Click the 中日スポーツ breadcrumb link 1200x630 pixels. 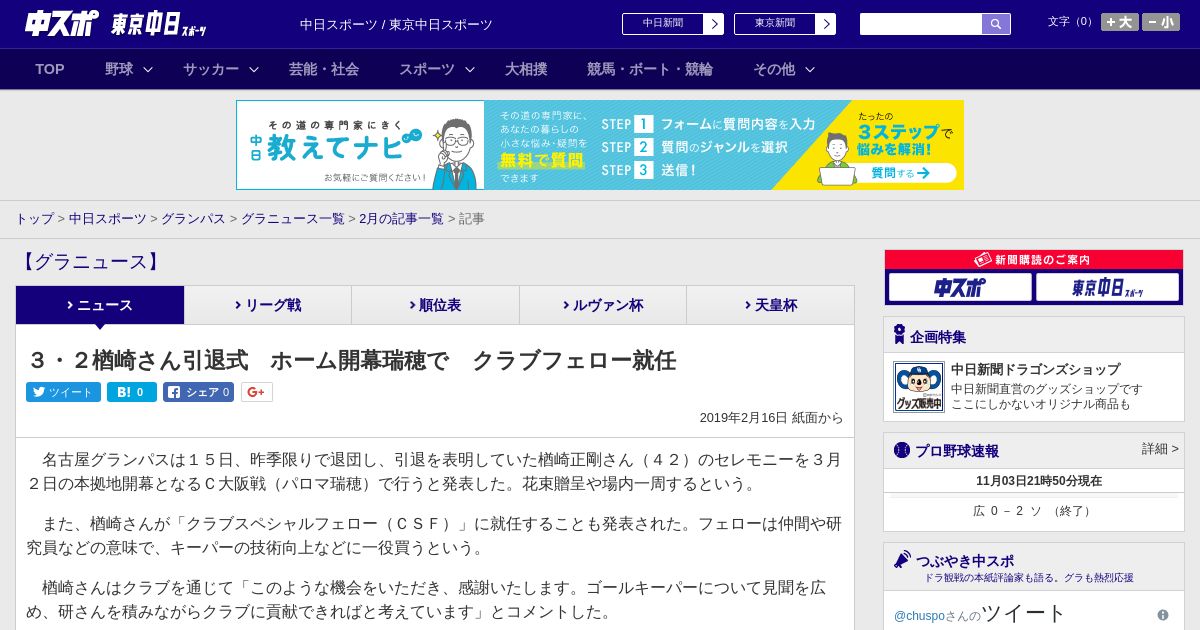click(107, 219)
